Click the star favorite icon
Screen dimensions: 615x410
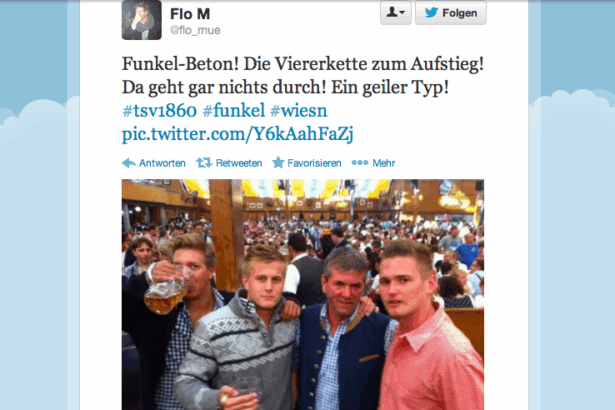click(278, 162)
